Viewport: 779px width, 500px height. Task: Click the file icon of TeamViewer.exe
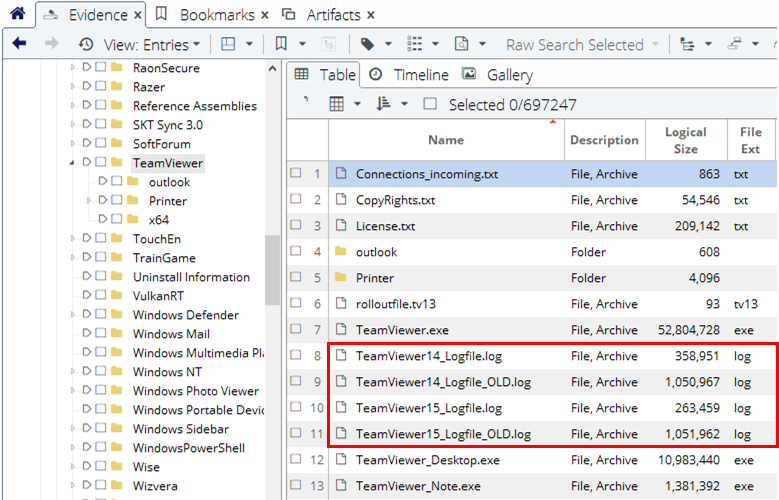tap(341, 329)
